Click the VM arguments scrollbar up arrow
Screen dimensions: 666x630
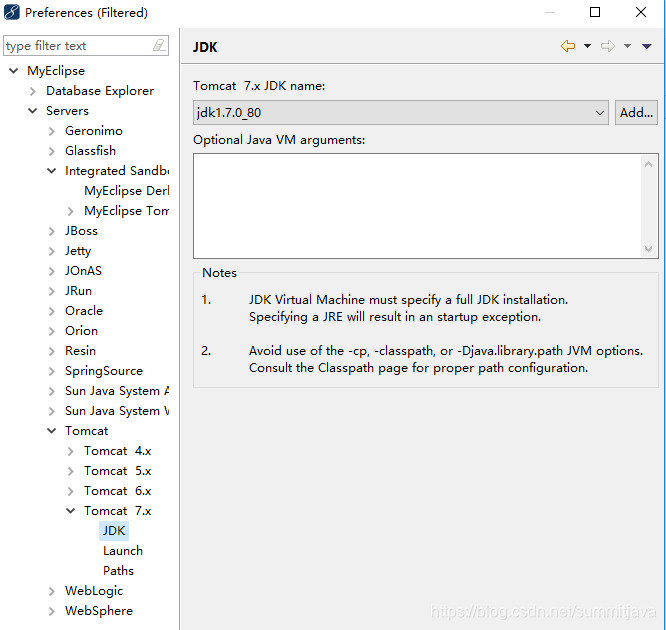(648, 164)
